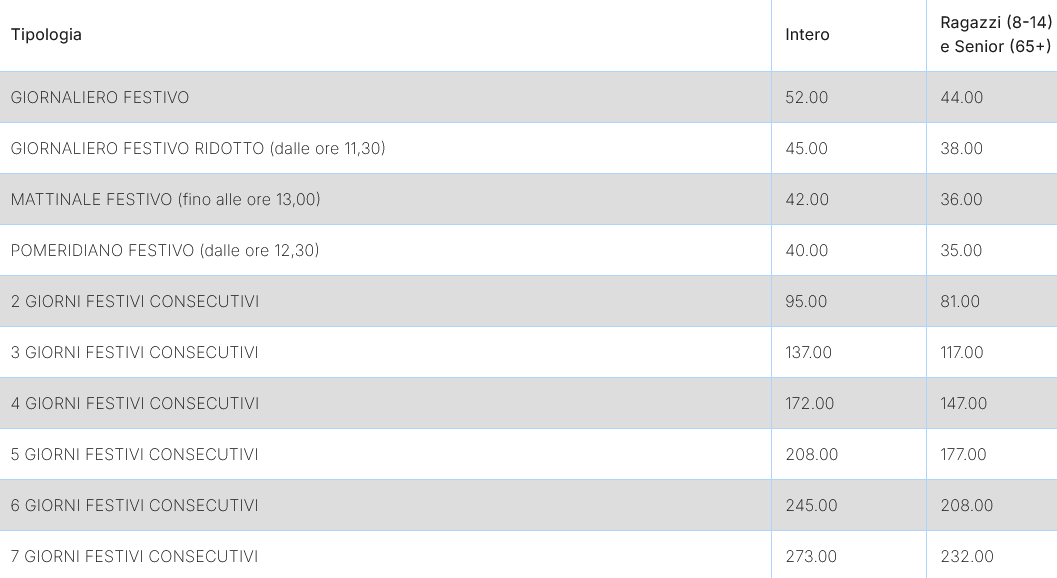Click the Ragazzi e Senior column header

[996, 34]
